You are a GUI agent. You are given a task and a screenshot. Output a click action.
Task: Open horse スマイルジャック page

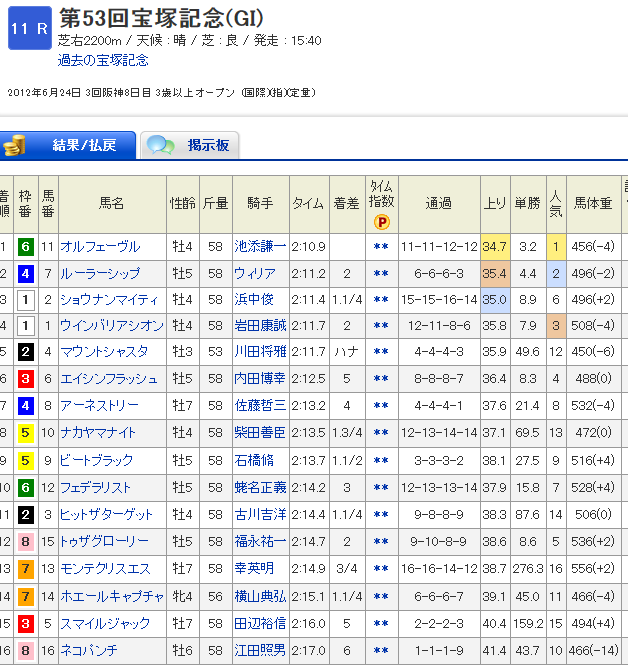point(105,623)
